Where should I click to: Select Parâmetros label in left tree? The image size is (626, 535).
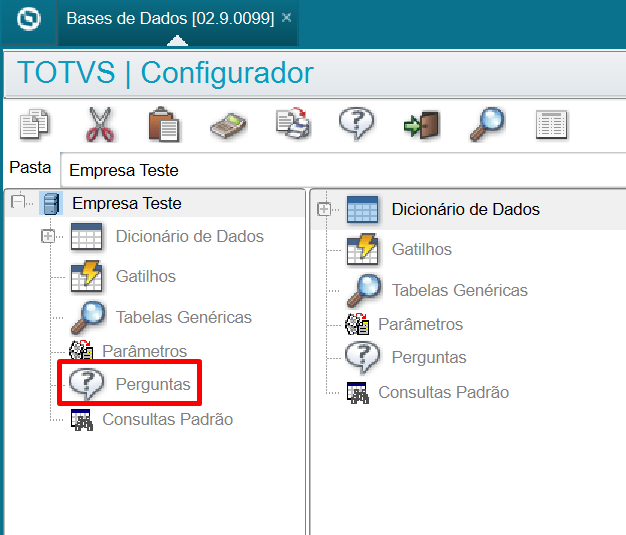(x=145, y=351)
